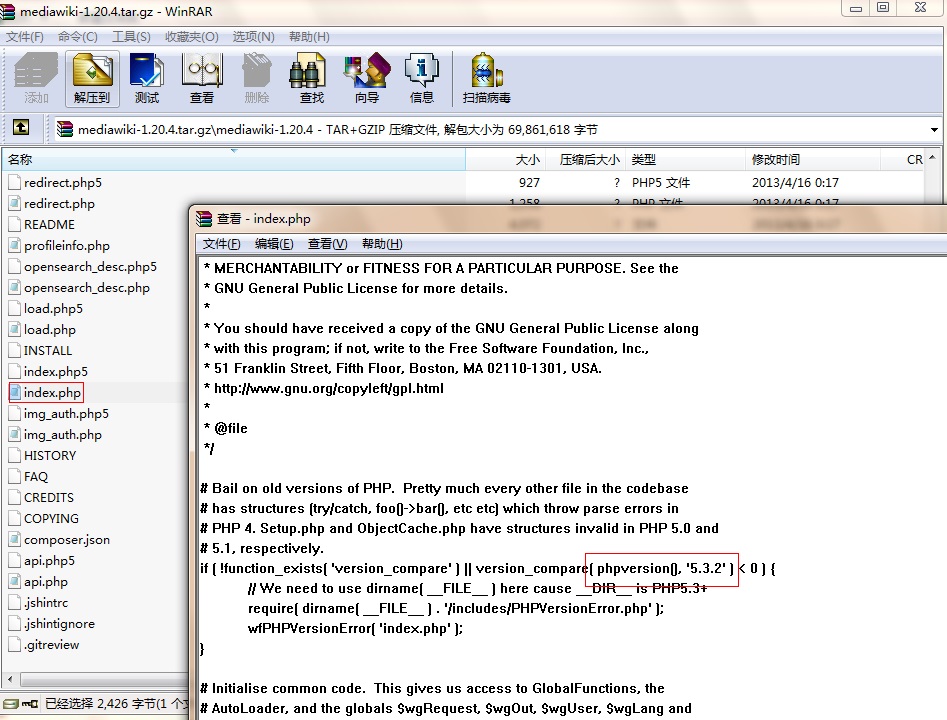Sort by CRC column header
Screen dimensions: 947x720
point(902,159)
